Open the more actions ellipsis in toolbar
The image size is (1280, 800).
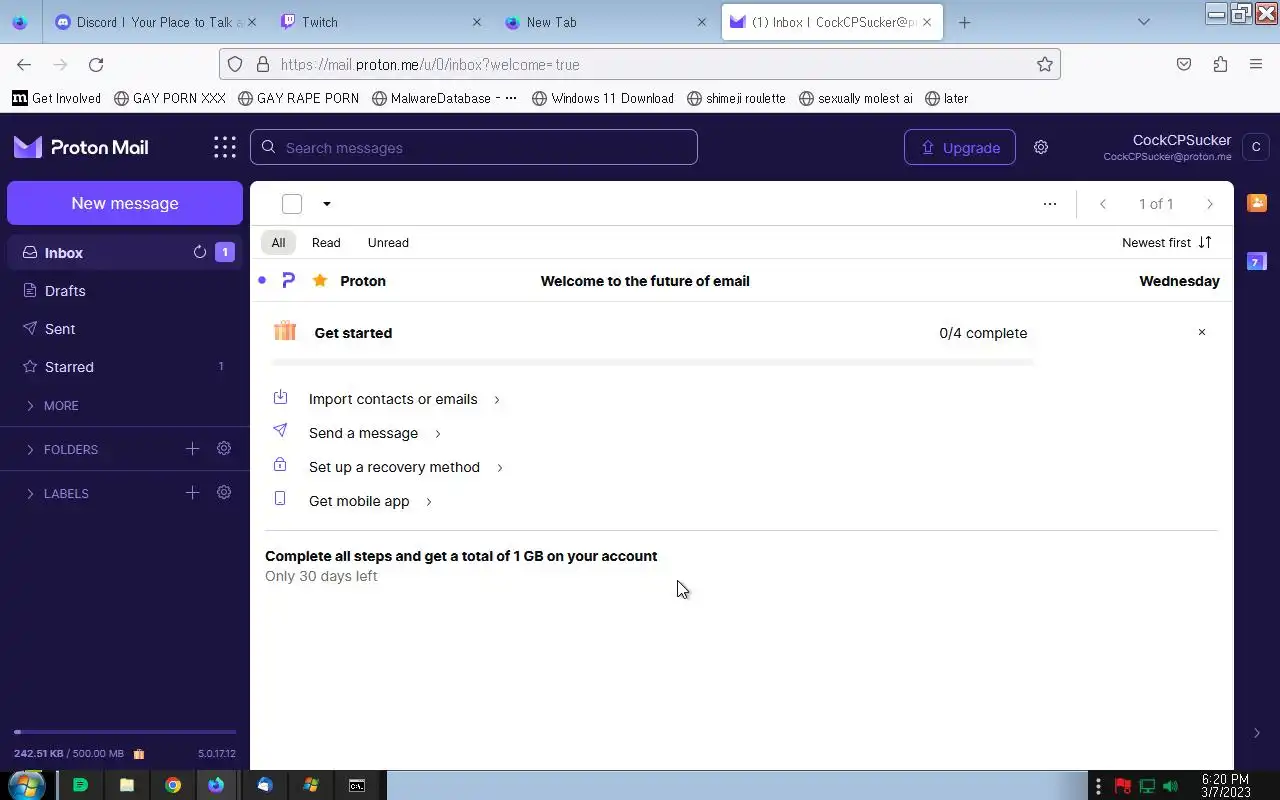click(x=1050, y=204)
